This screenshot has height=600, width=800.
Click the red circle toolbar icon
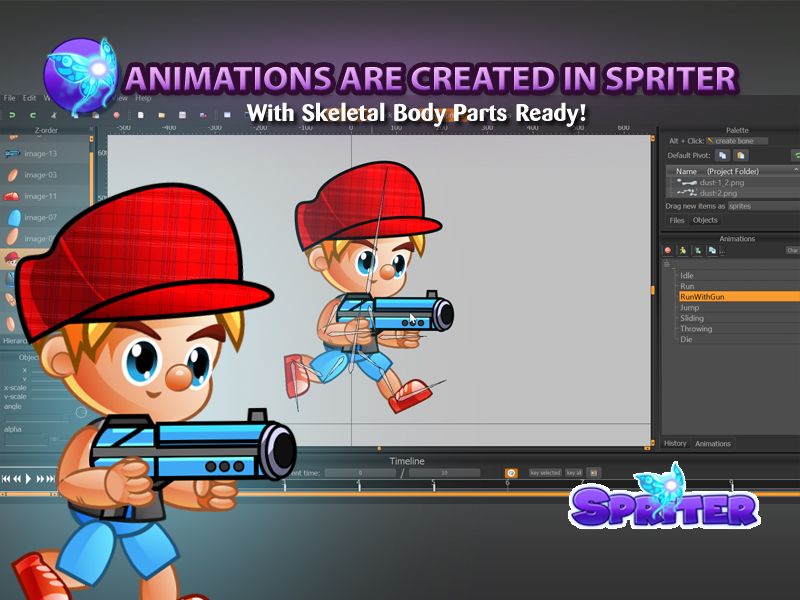pyautogui.click(x=116, y=115)
